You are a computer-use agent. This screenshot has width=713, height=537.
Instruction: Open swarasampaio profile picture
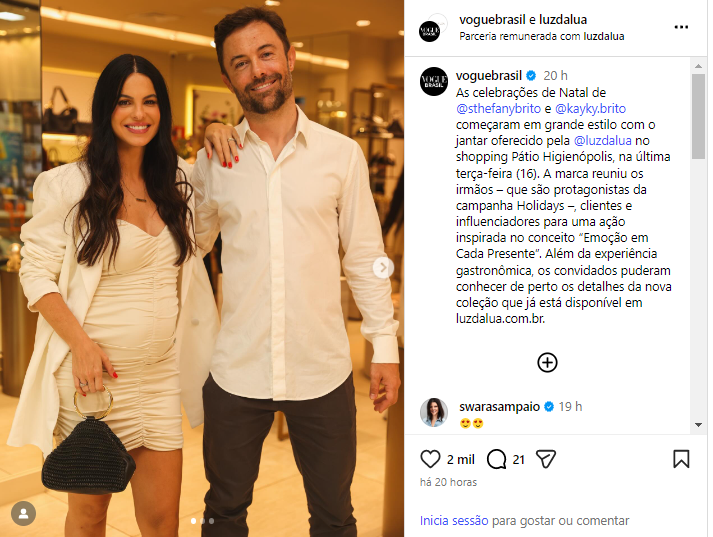(434, 412)
